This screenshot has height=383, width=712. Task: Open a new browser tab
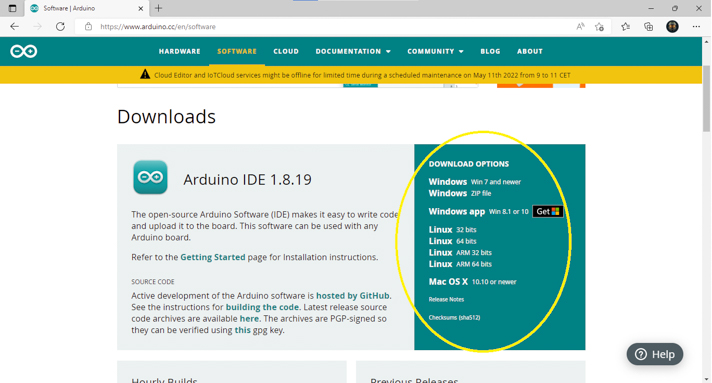pyautogui.click(x=158, y=8)
